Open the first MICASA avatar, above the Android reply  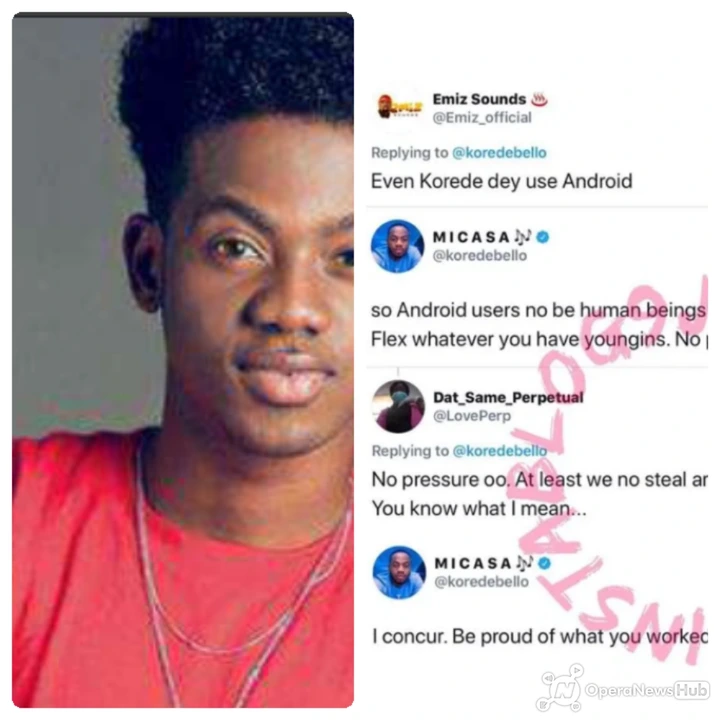point(397,246)
